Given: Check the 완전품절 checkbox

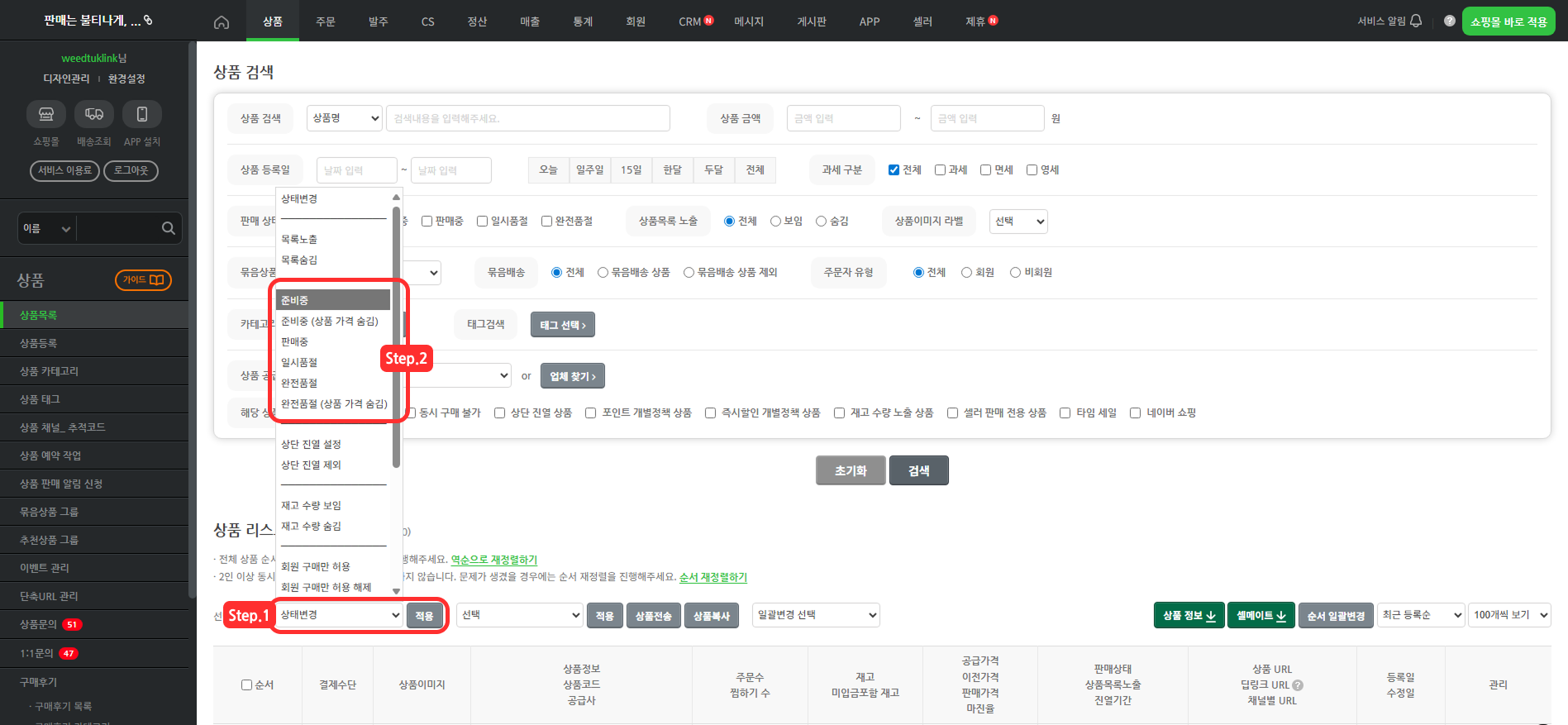Looking at the screenshot, I should coord(546,222).
